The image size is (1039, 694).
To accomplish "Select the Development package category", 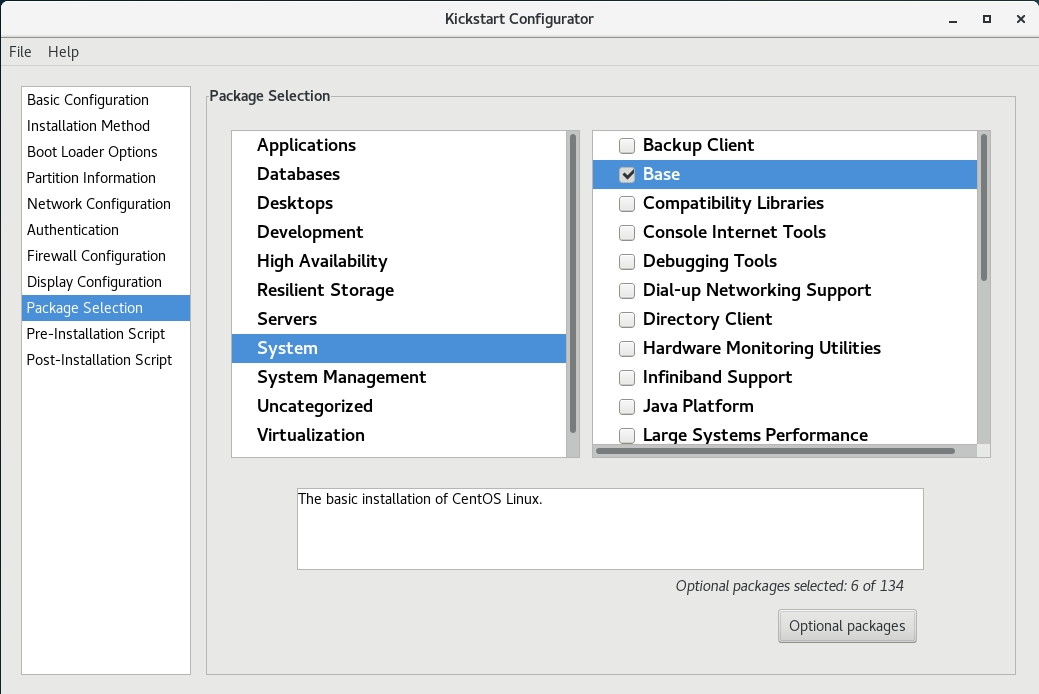I will (x=310, y=232).
